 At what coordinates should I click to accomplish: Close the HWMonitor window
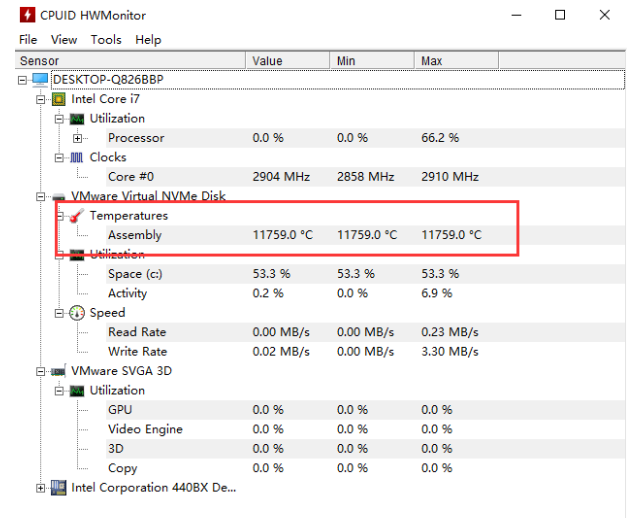605,15
